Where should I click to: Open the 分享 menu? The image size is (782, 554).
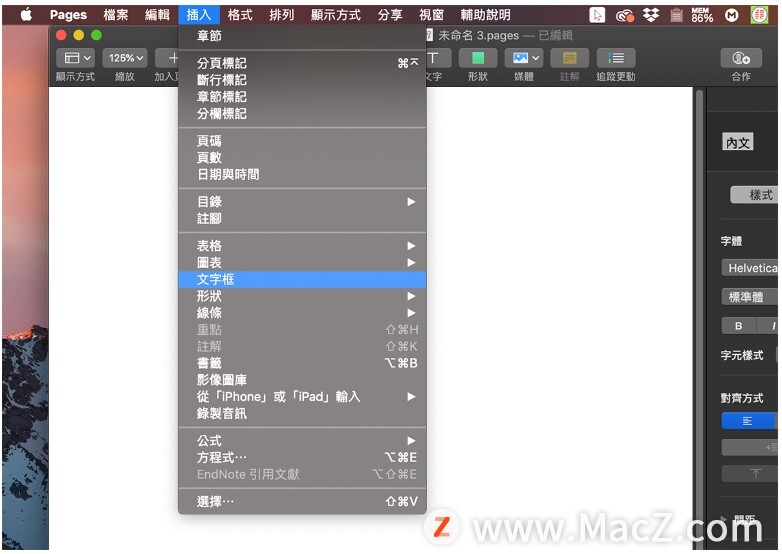click(390, 15)
